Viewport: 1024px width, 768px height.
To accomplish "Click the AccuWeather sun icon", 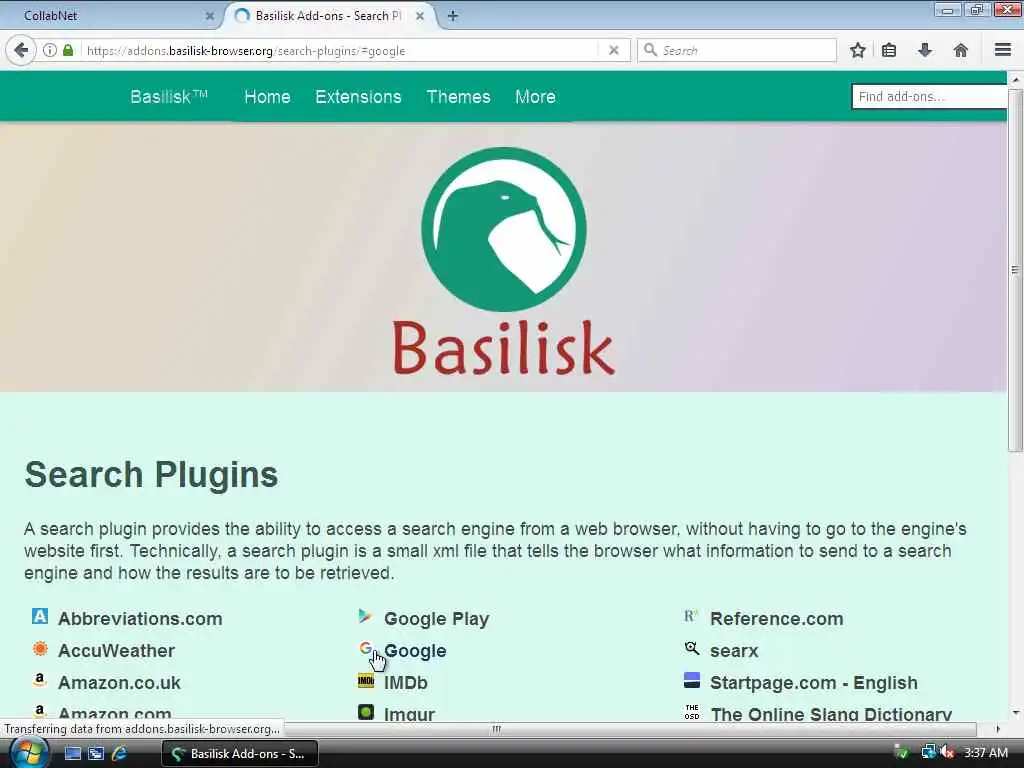I will click(40, 648).
